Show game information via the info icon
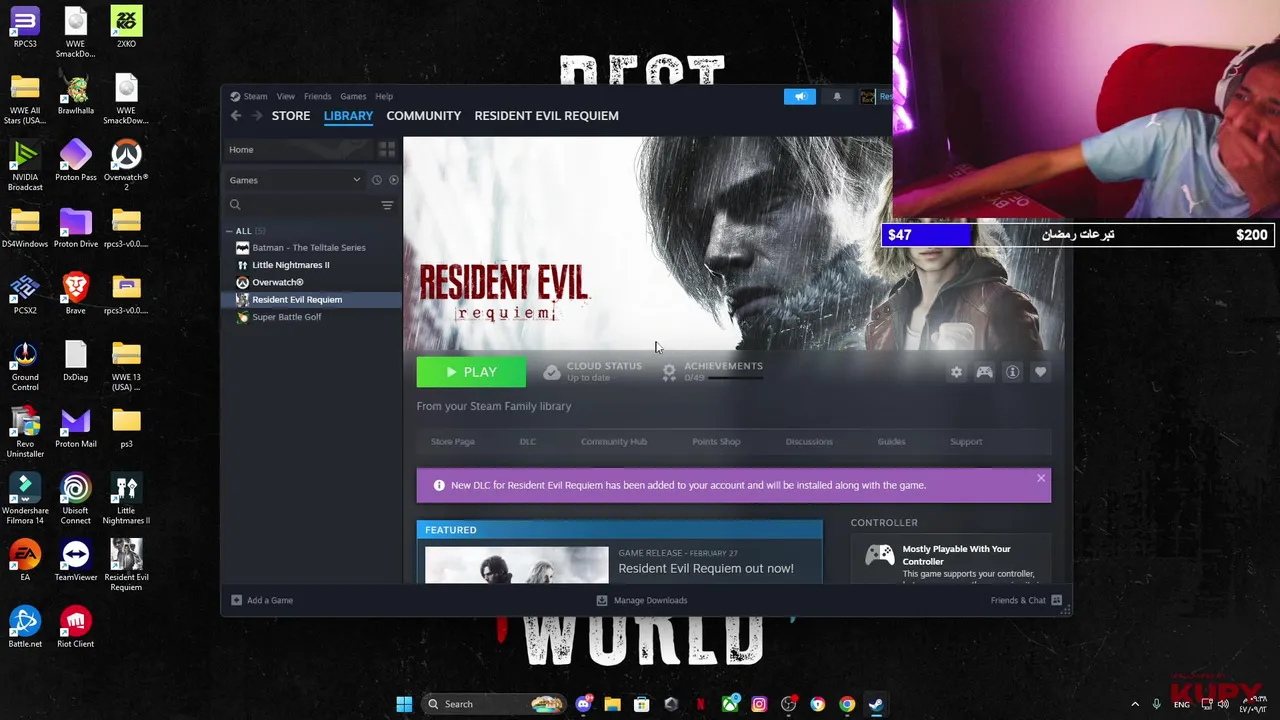This screenshot has height=720, width=1280. pyautogui.click(x=1013, y=372)
